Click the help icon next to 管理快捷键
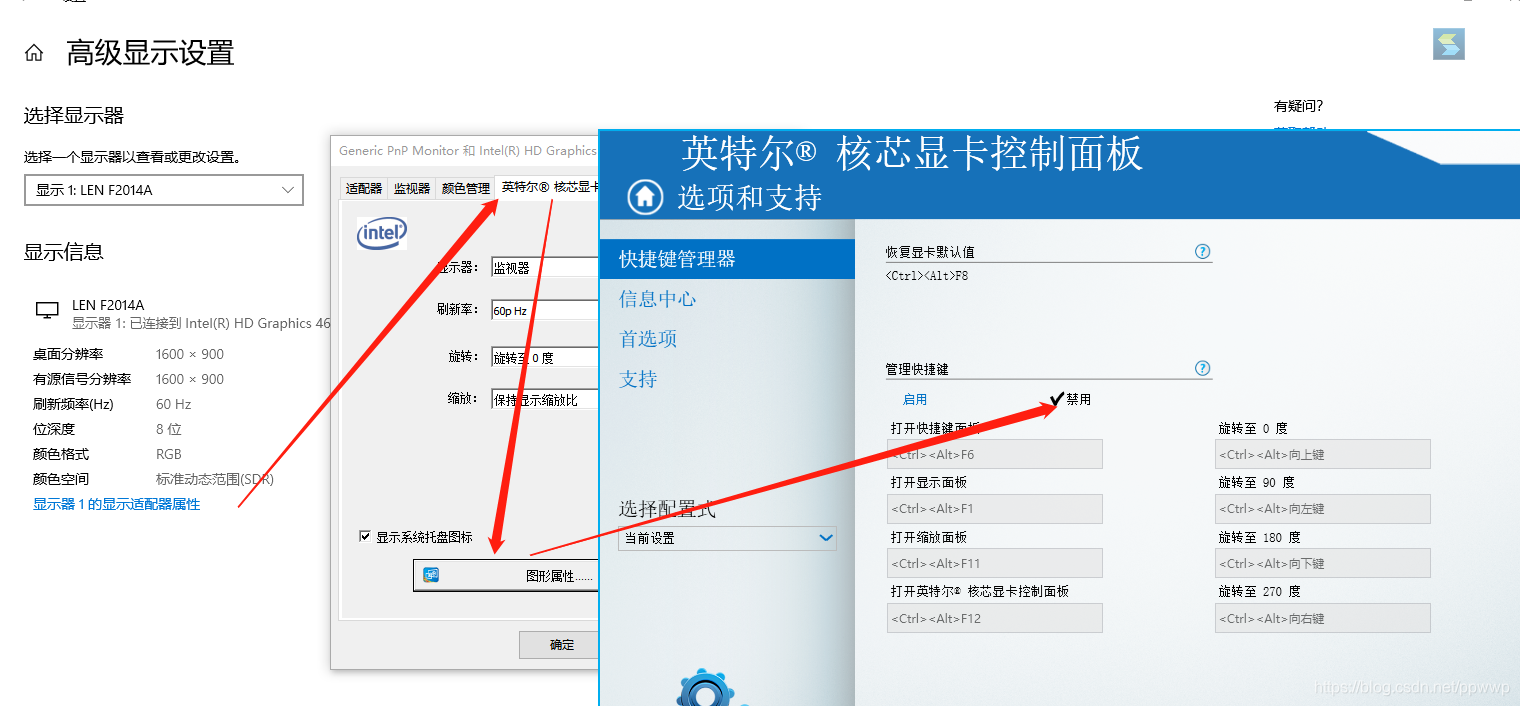Viewport: 1520px width, 706px height. point(1203,368)
